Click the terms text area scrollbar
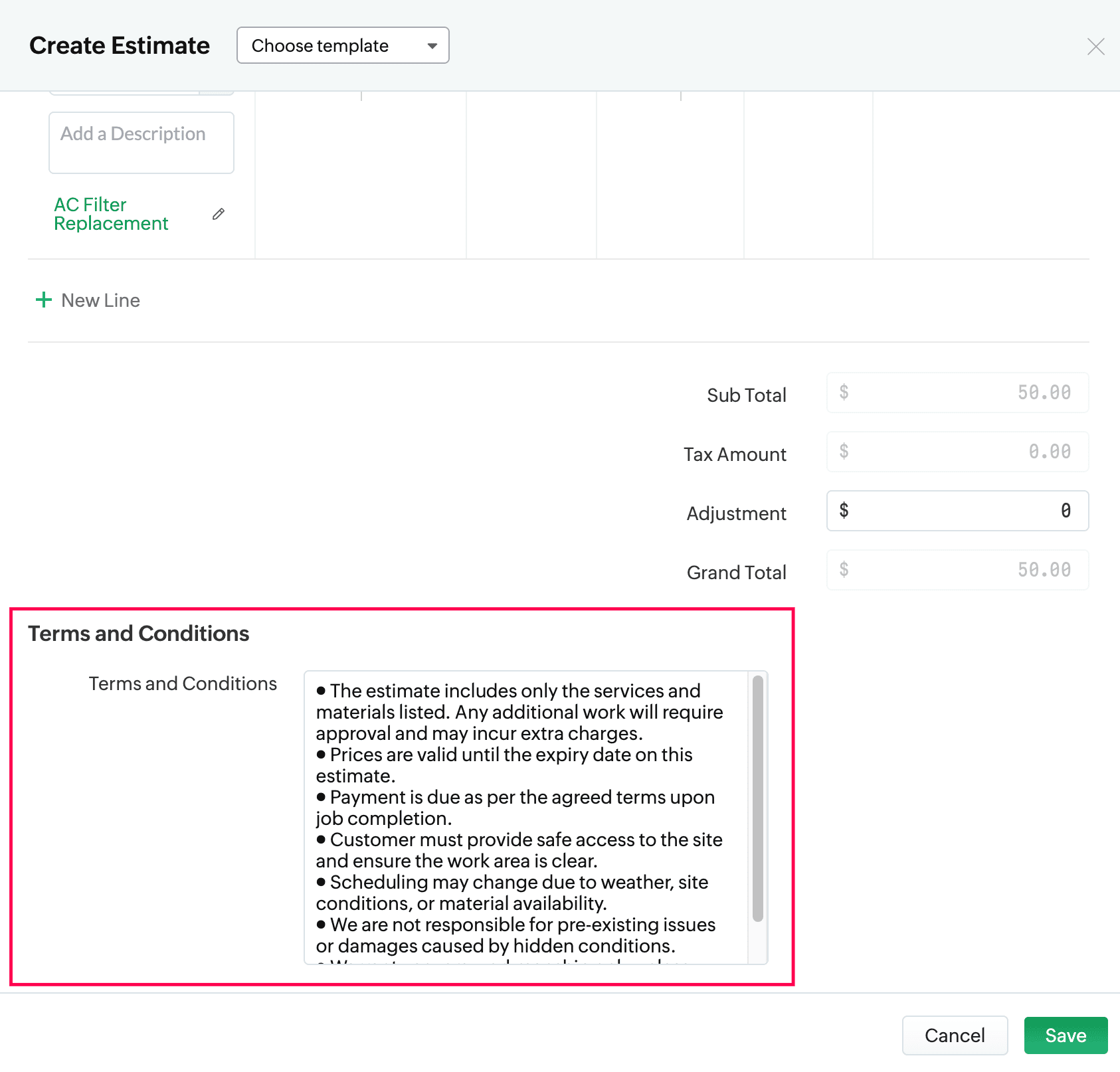The image size is (1120, 1072). coord(757,798)
